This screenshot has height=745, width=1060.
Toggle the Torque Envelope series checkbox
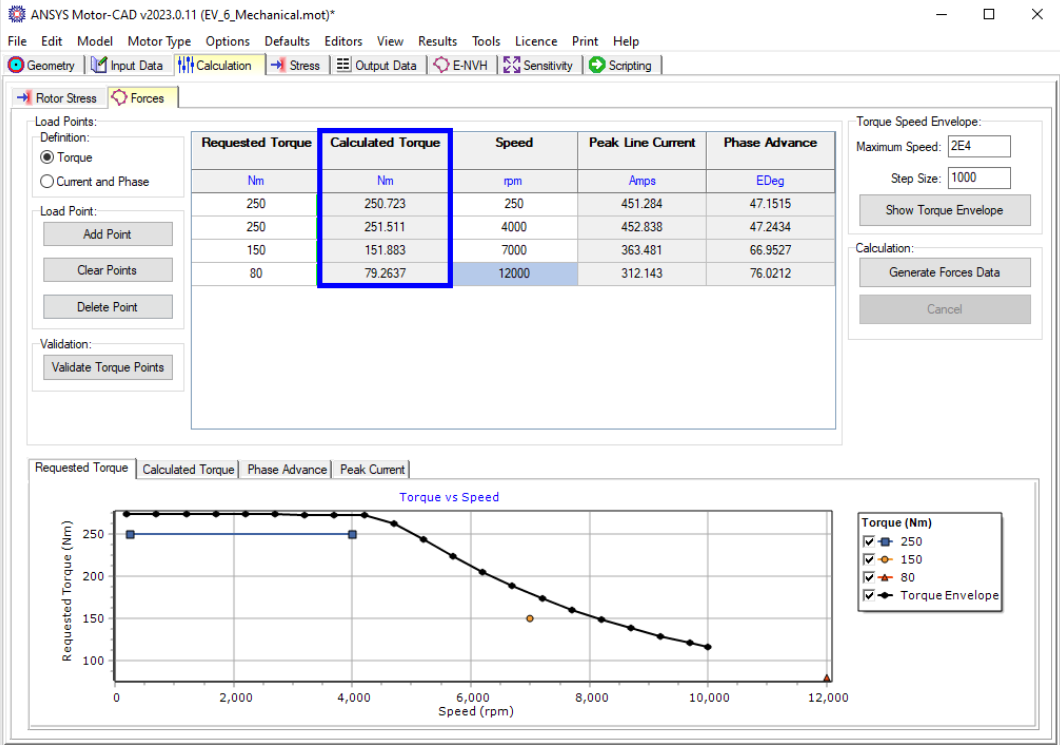click(869, 596)
